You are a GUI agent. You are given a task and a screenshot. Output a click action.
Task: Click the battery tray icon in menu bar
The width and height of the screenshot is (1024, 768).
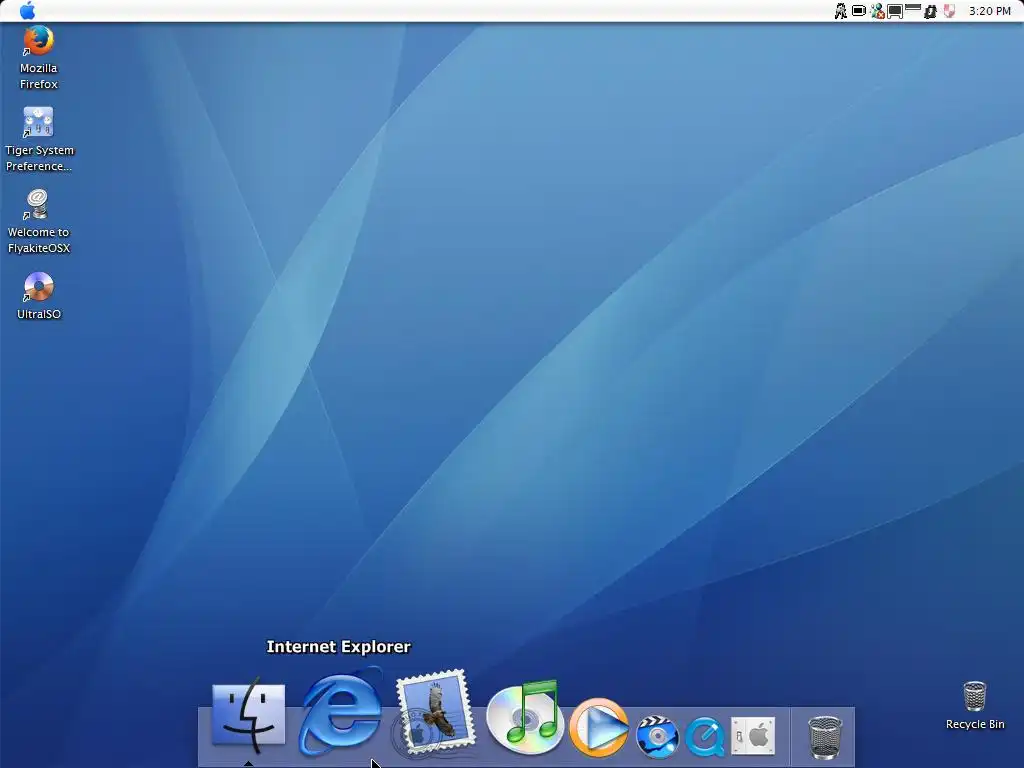859,10
